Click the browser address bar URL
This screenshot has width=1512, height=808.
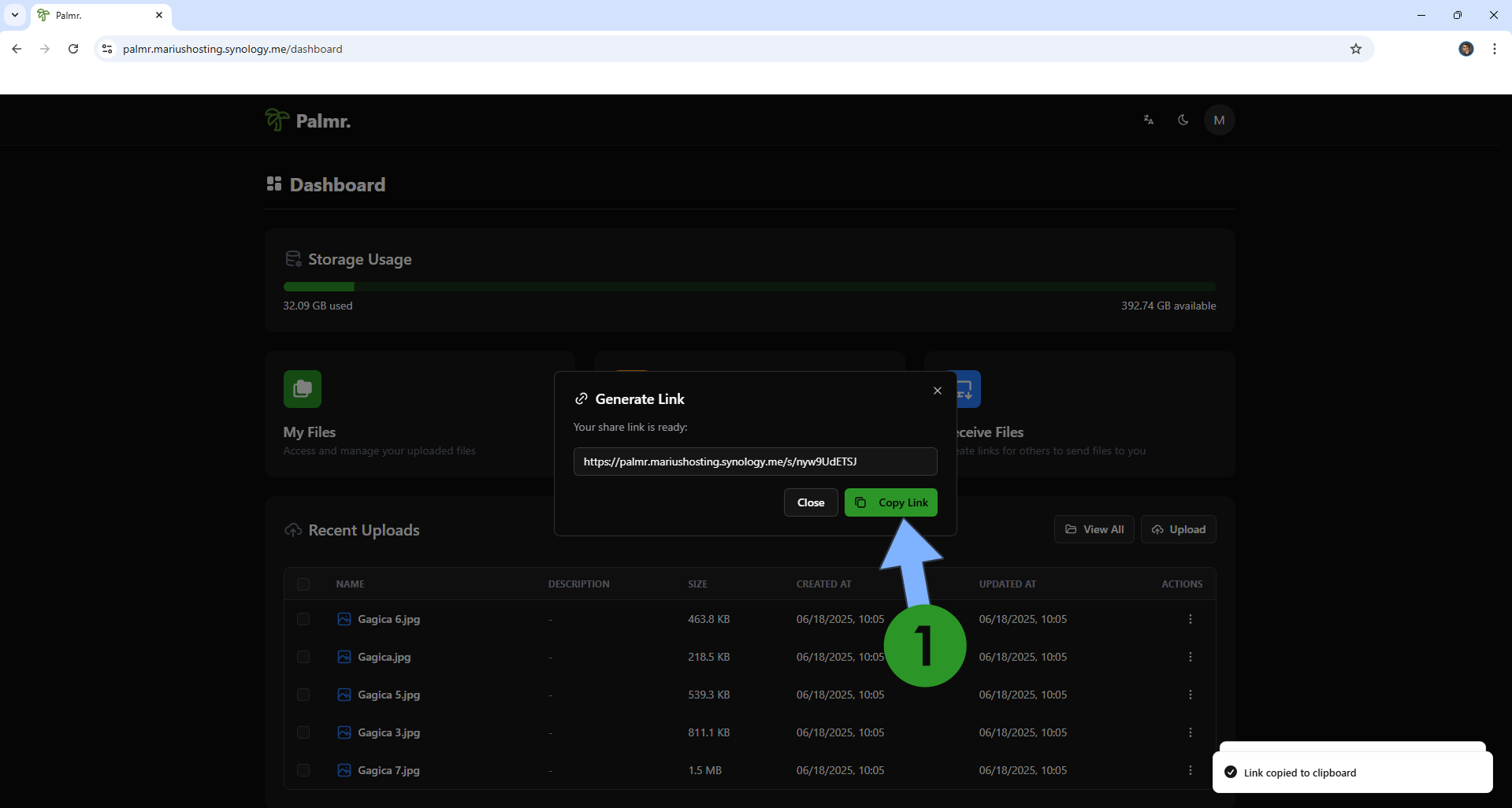232,49
